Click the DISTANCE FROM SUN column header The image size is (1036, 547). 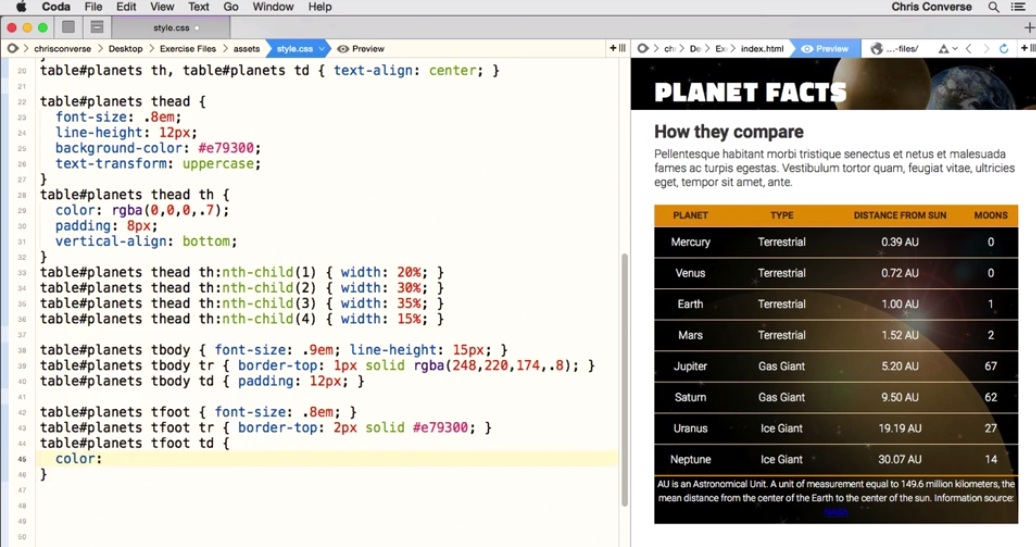tap(900, 215)
